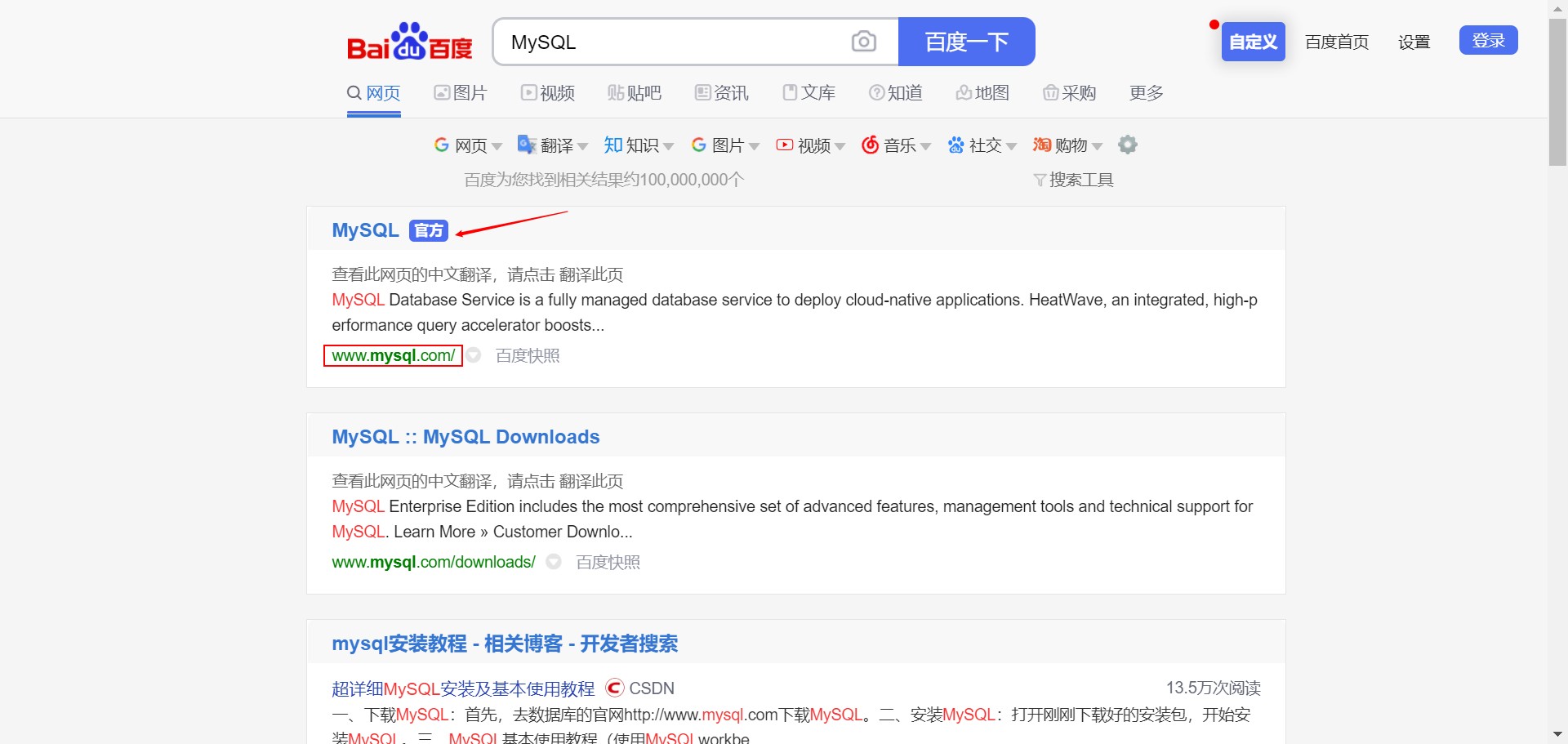Screen dimensions: 1568x744
Task: Click the Baidu logo
Action: pos(409,41)
